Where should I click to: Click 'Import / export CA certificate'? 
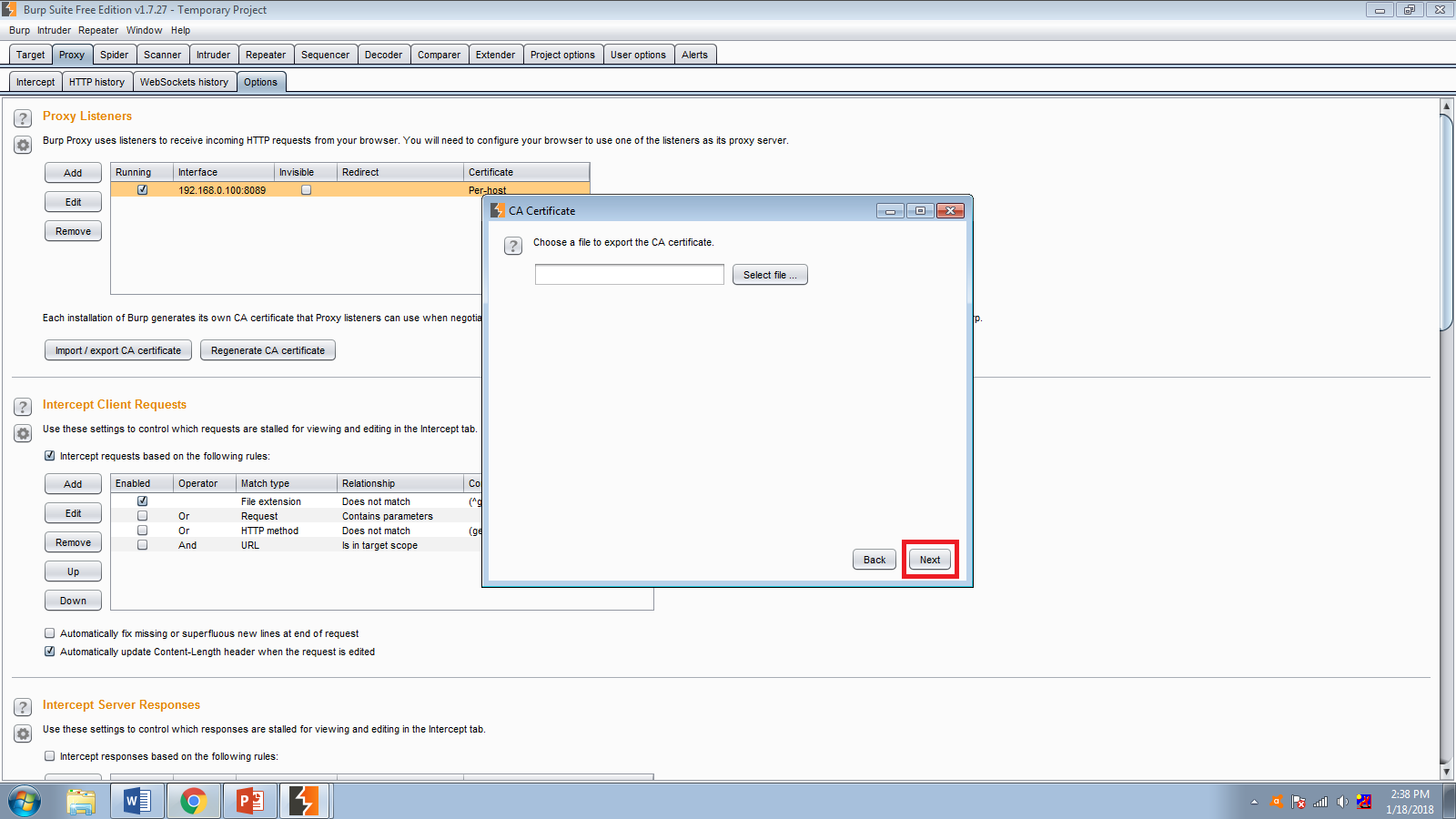(118, 350)
